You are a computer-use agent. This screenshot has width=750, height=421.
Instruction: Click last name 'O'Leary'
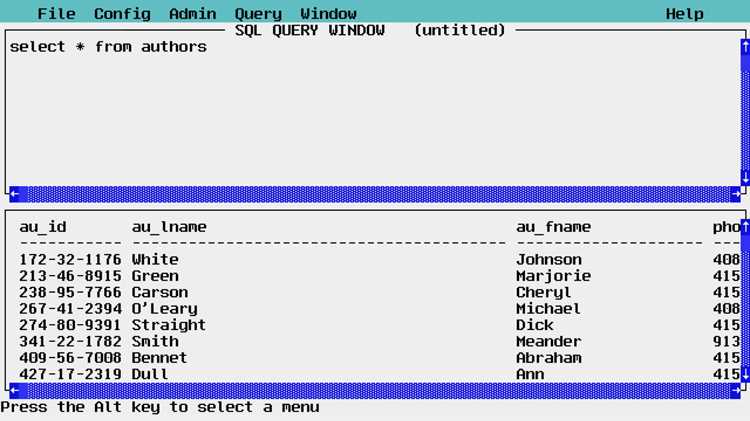(x=165, y=309)
